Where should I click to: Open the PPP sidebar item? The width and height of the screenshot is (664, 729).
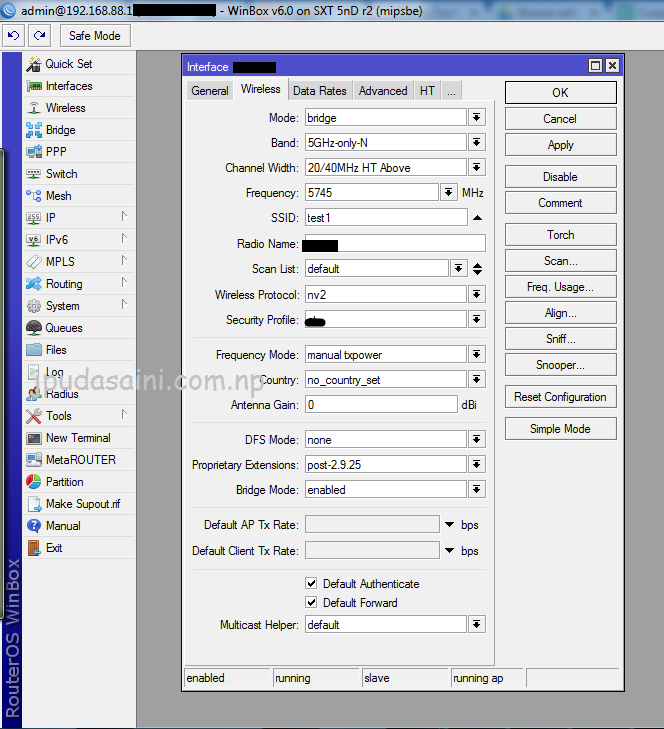tap(79, 152)
